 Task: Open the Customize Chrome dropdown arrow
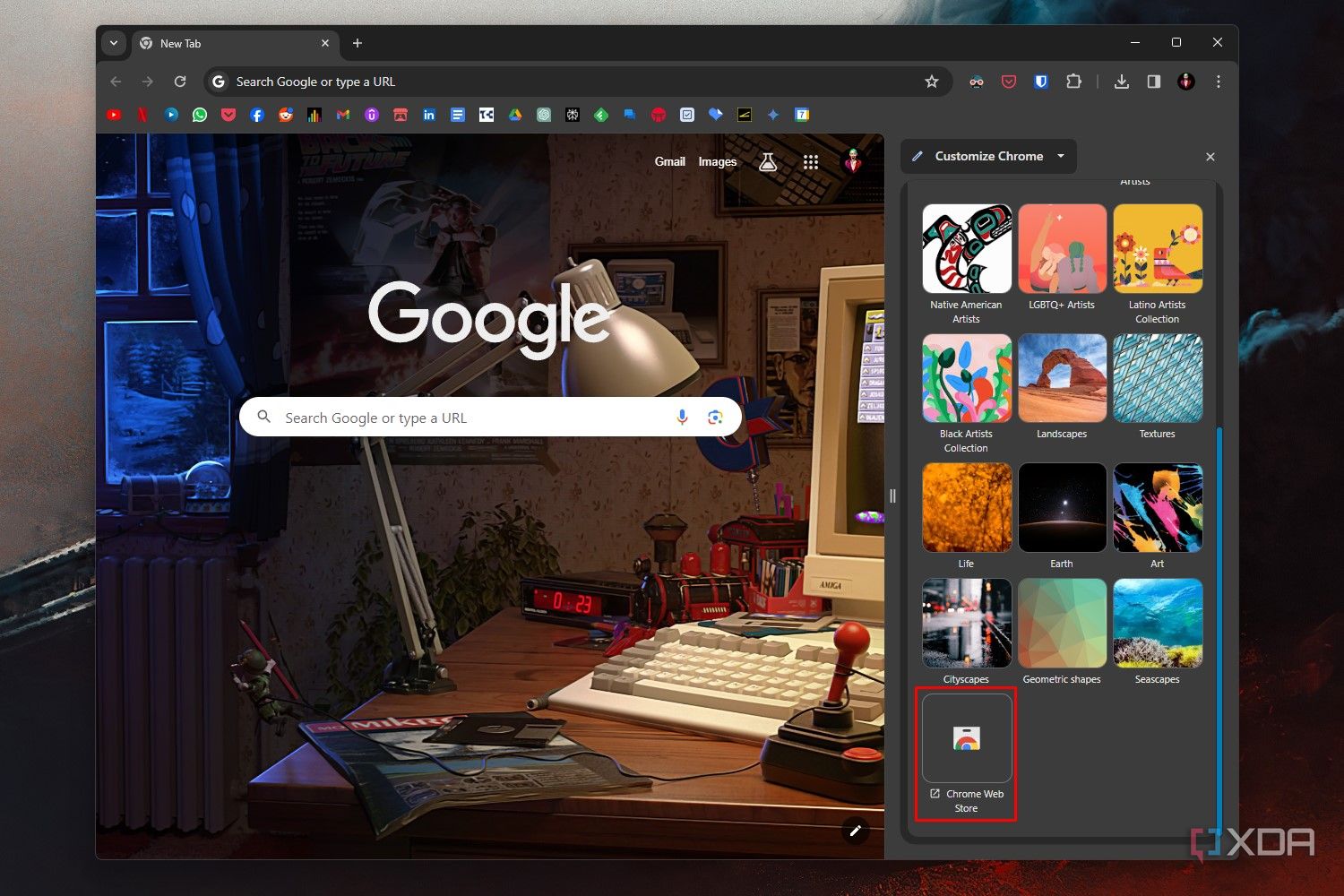[x=1060, y=156]
